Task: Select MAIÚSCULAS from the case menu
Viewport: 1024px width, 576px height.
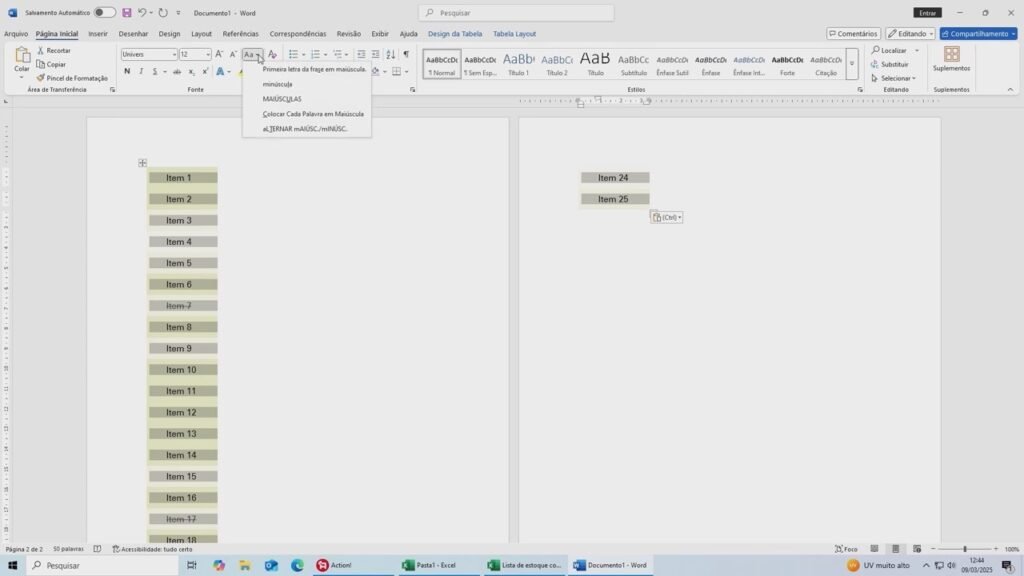Action: tap(282, 99)
